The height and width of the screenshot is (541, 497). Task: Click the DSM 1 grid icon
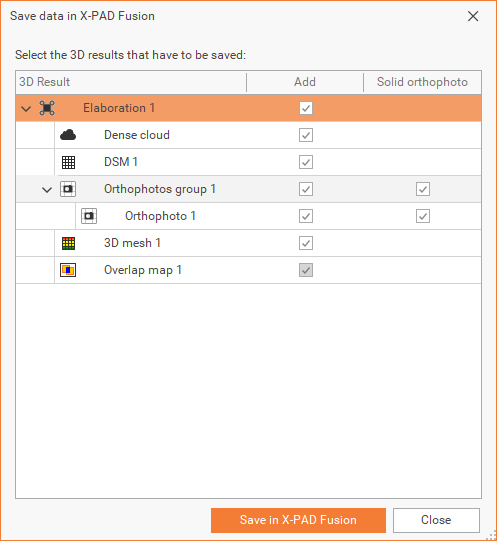[68, 162]
